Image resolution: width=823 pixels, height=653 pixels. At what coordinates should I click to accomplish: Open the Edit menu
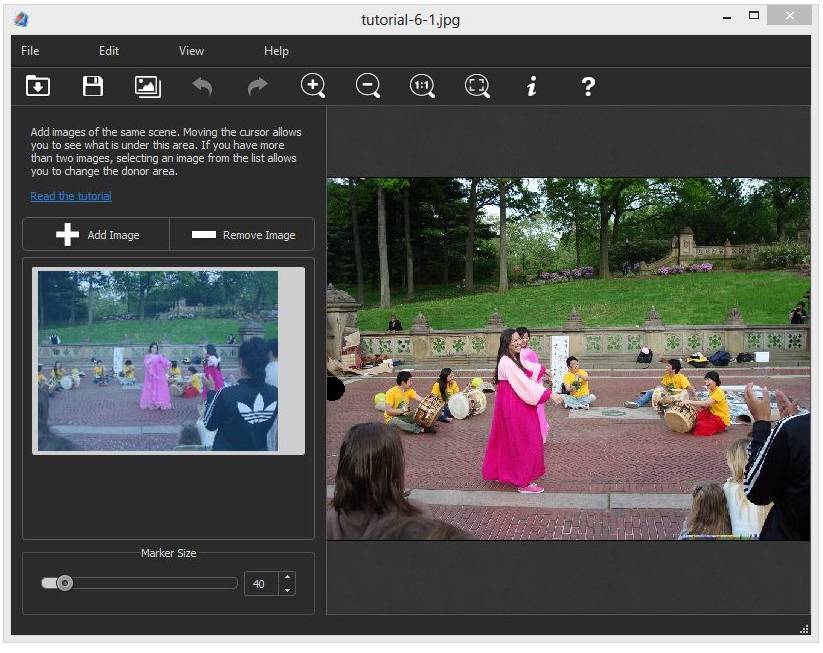click(109, 51)
